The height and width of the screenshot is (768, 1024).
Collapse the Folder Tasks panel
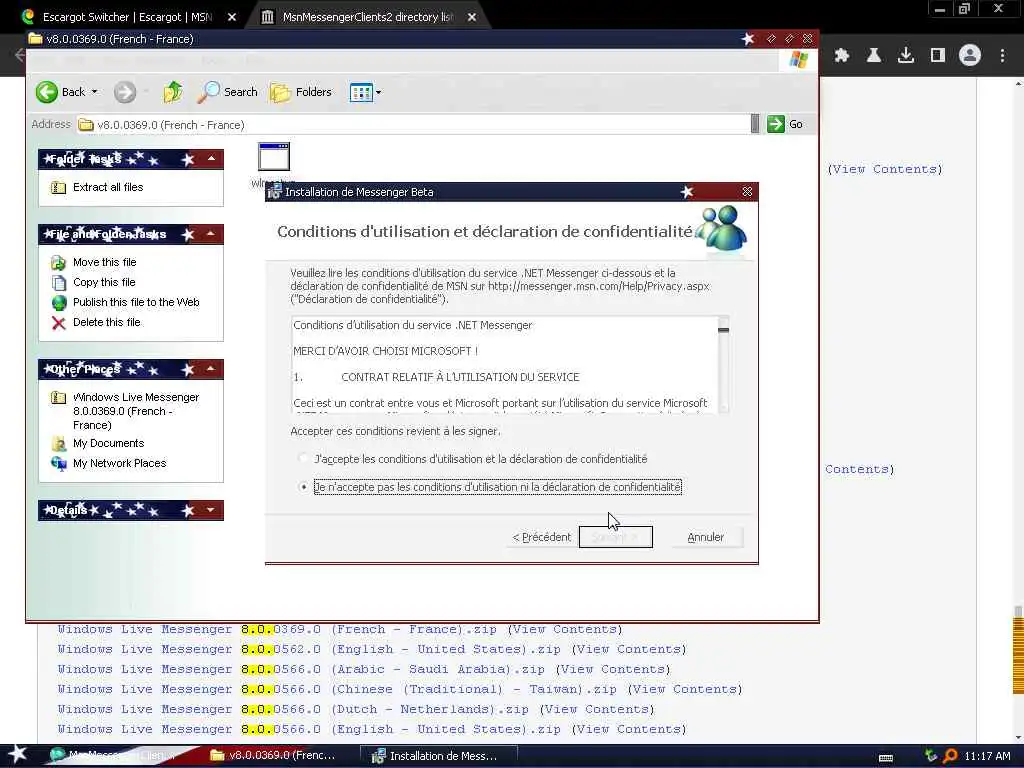coord(211,159)
